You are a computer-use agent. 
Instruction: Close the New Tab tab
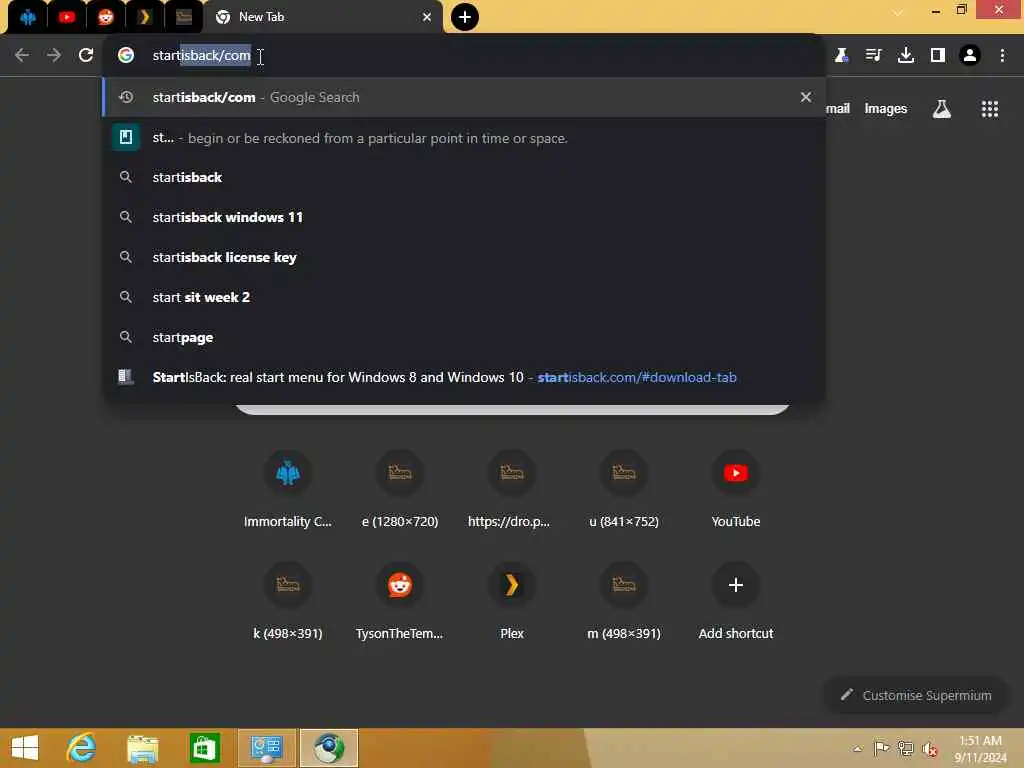coord(427,17)
